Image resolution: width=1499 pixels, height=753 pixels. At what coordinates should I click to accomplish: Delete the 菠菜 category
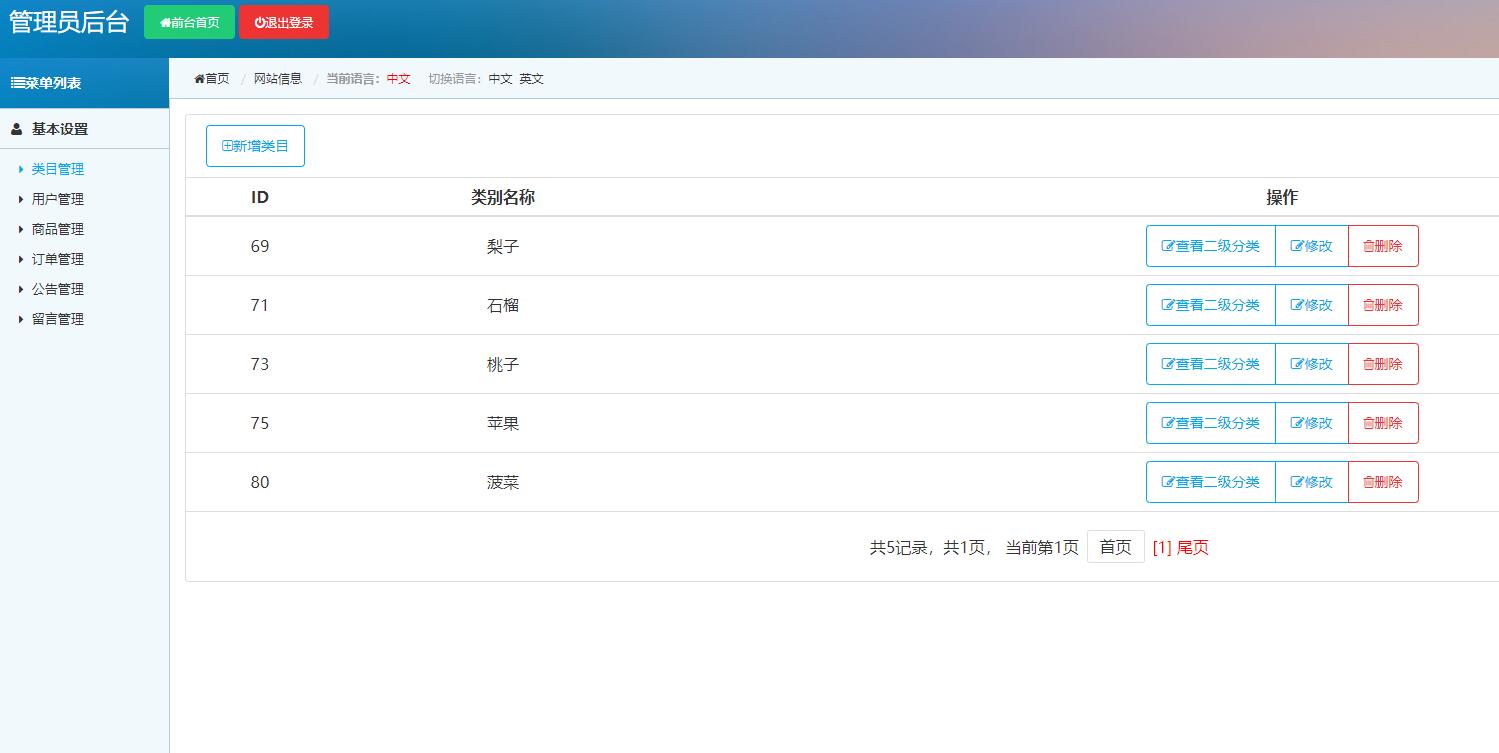(x=1383, y=482)
